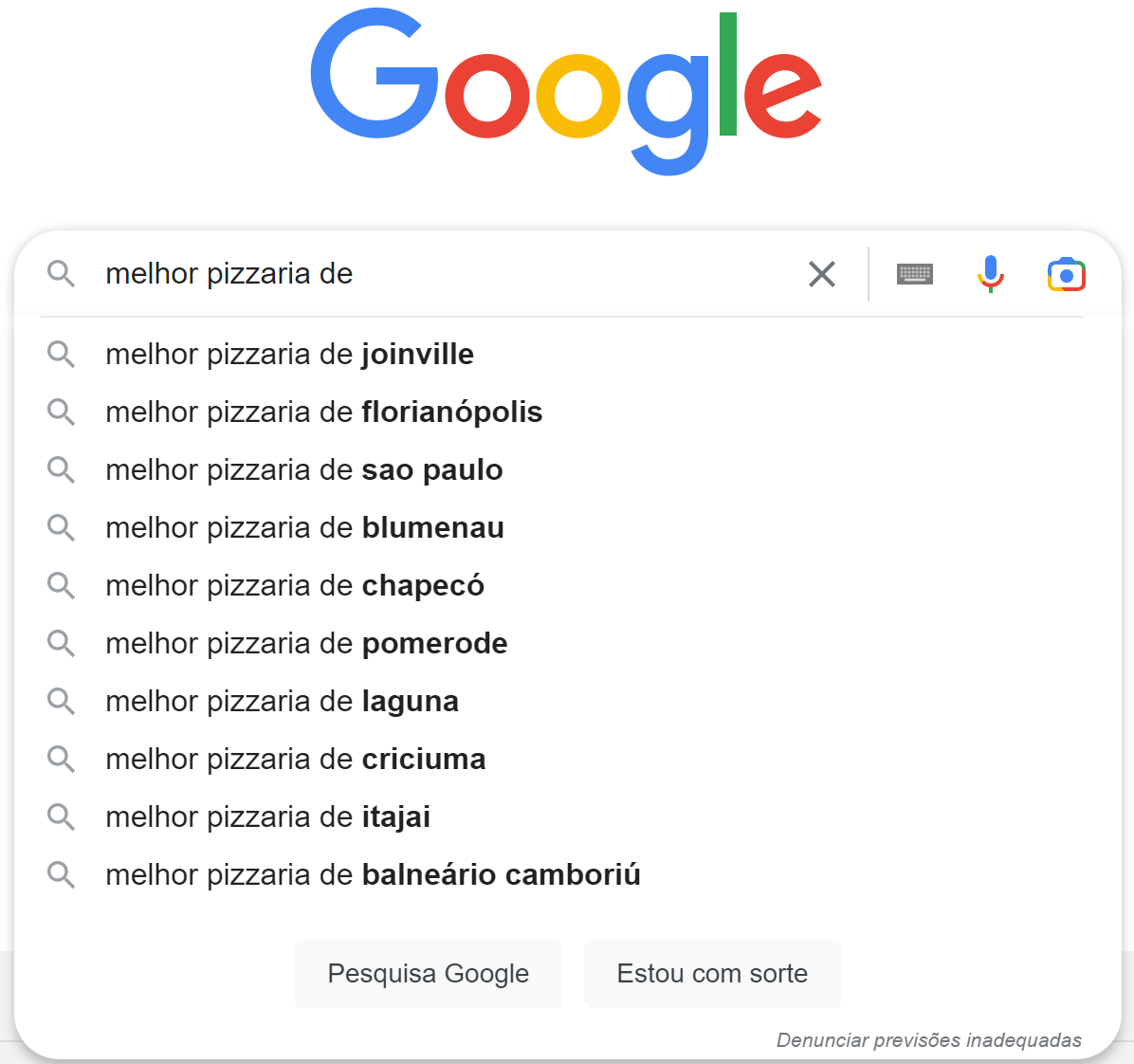
Task: Open Google Lens camera search
Action: (x=1066, y=274)
